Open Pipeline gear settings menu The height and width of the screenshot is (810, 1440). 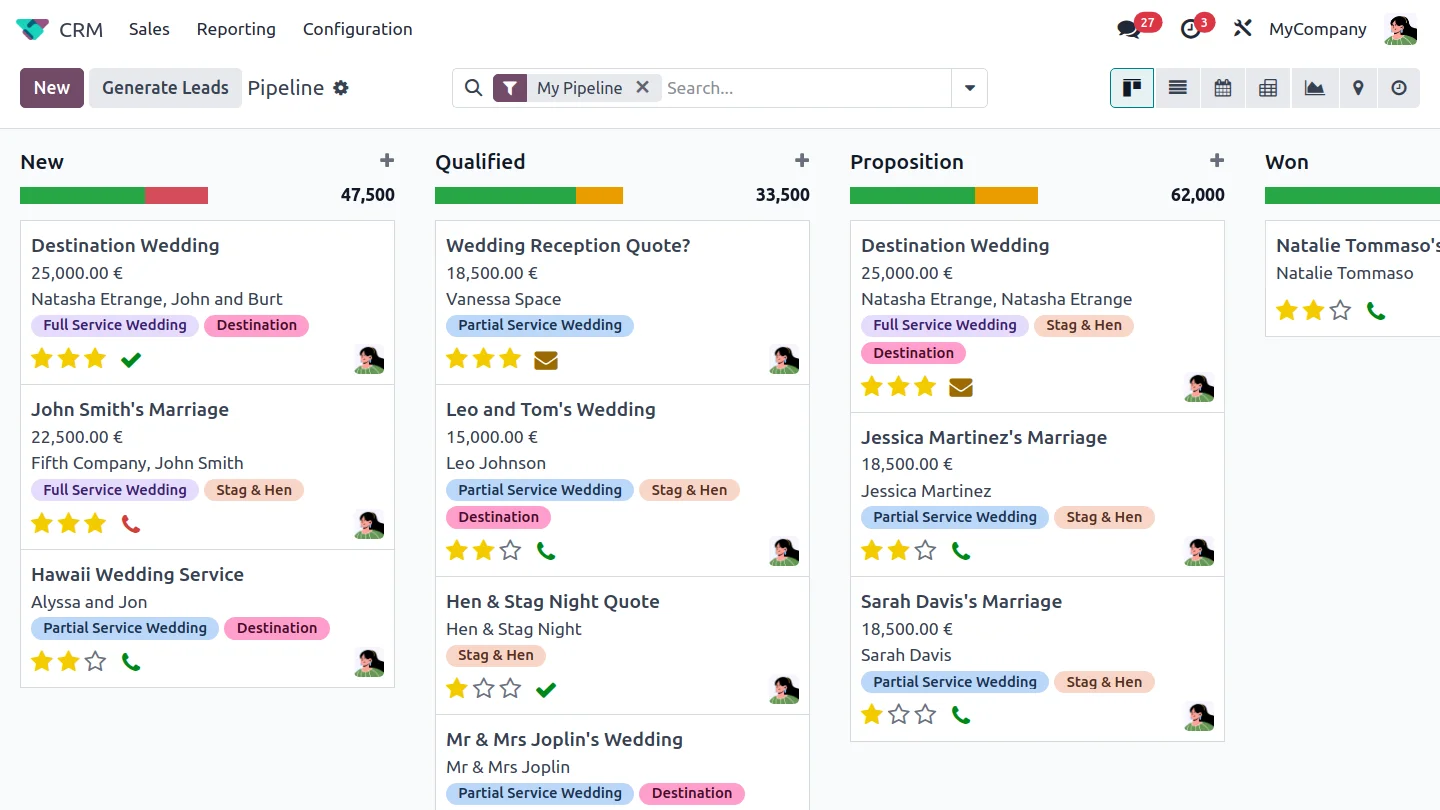341,88
